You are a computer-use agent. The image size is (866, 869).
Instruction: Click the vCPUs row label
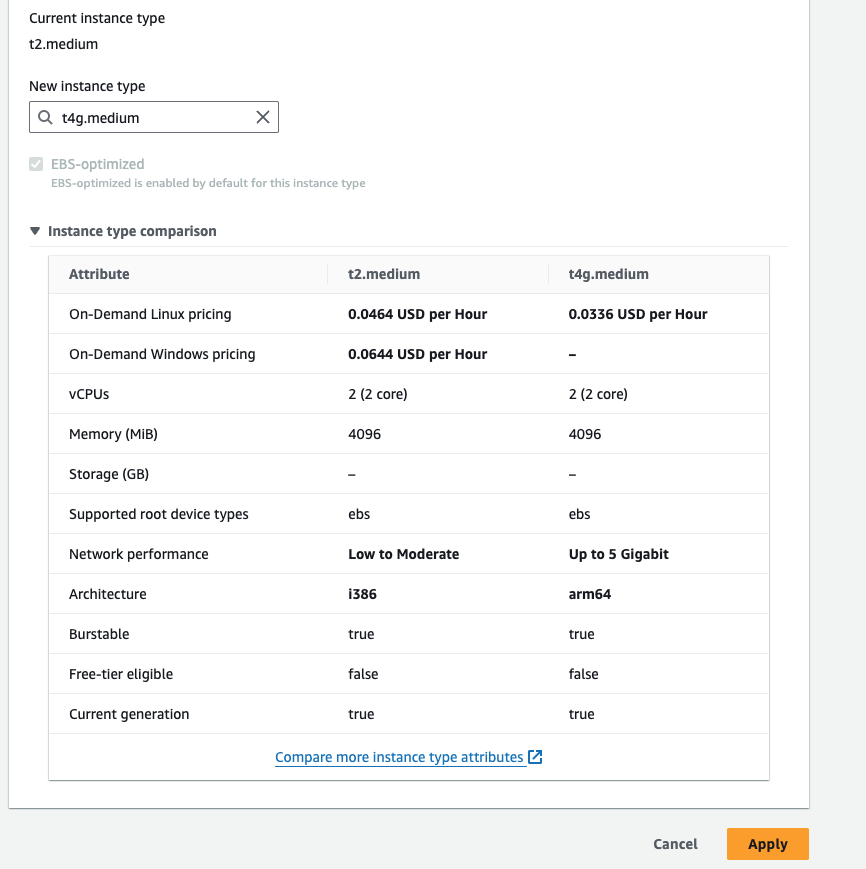[89, 394]
